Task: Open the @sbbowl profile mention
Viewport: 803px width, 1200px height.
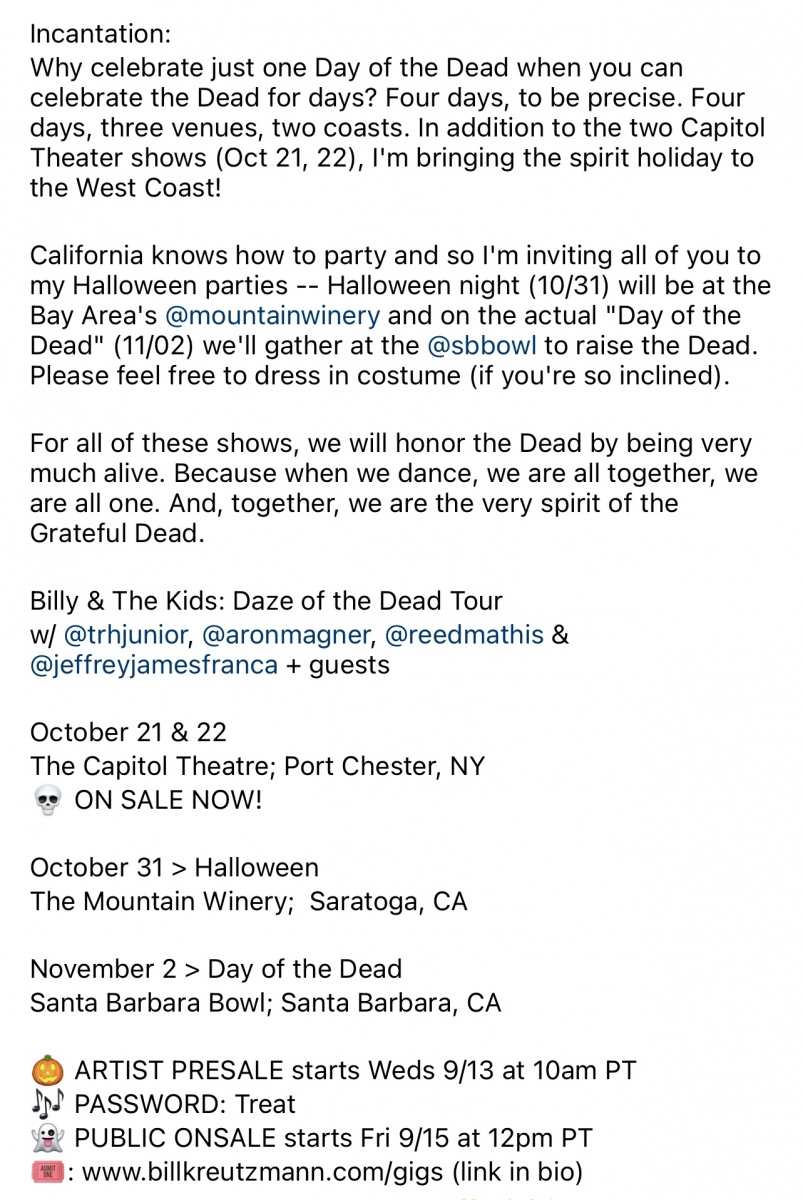Action: click(x=482, y=346)
